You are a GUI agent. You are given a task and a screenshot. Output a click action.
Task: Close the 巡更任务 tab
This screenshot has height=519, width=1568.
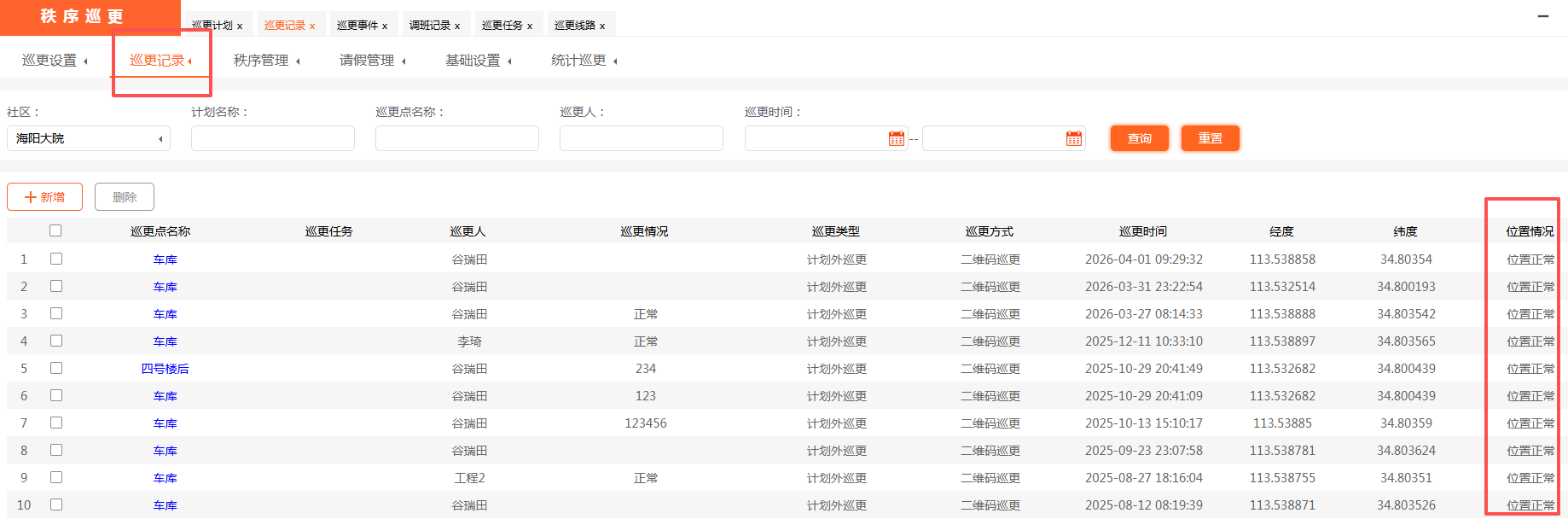530,26
